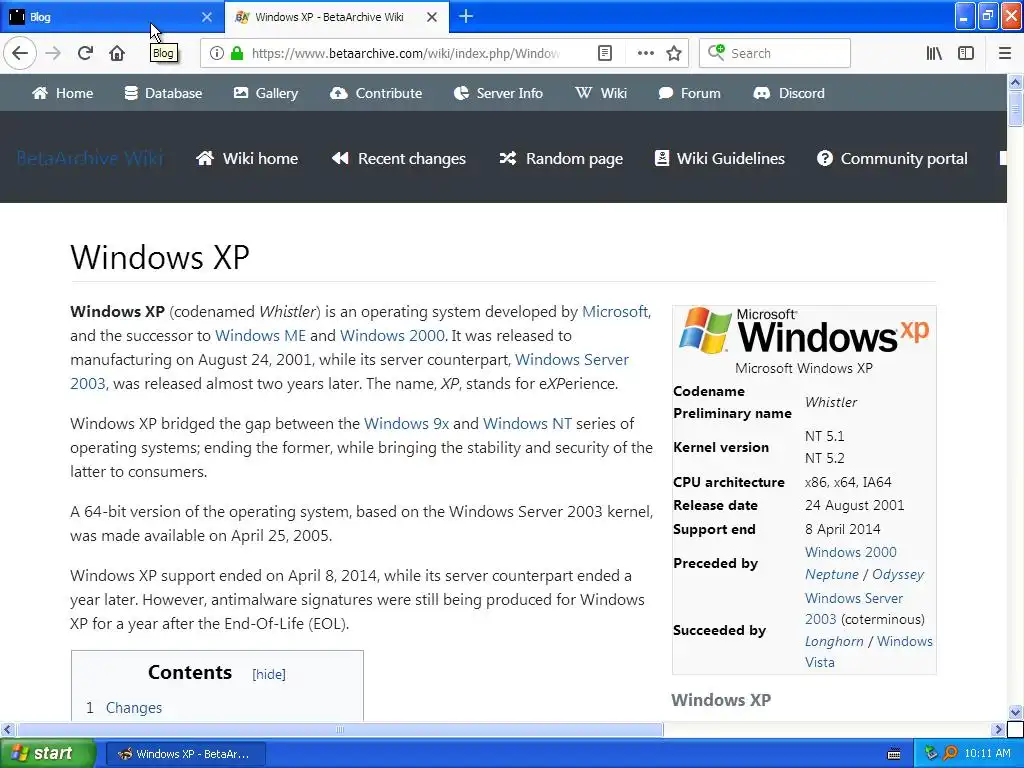Image resolution: width=1024 pixels, height=768 pixels.
Task: Follow the Microsoft link in intro
Action: tap(615, 312)
